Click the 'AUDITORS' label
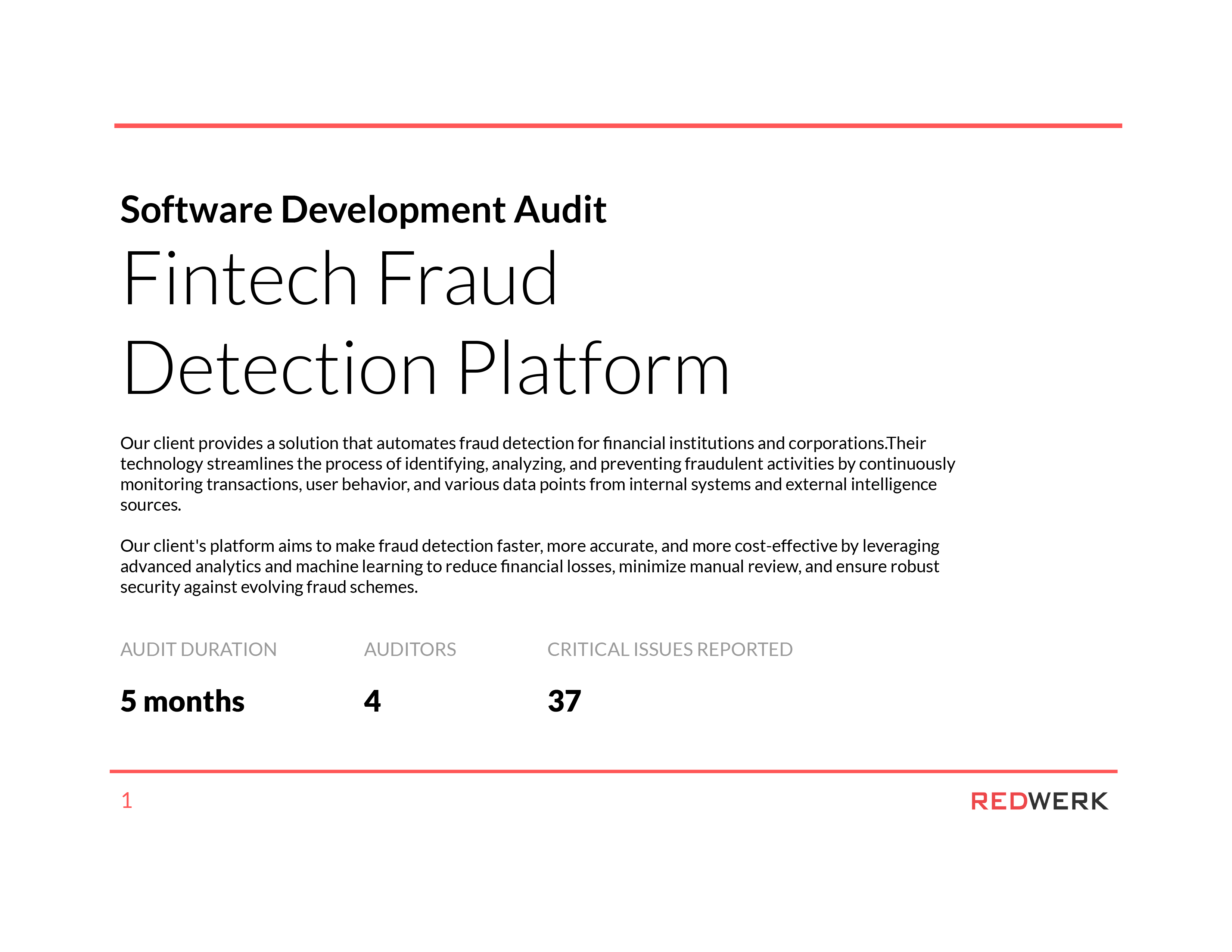The height and width of the screenshot is (952, 1232). [x=410, y=650]
